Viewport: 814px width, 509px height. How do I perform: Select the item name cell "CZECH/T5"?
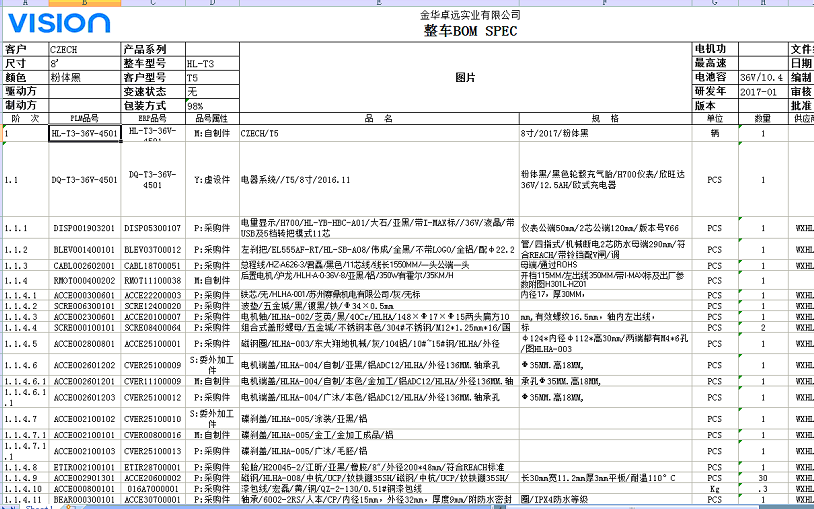pos(379,133)
